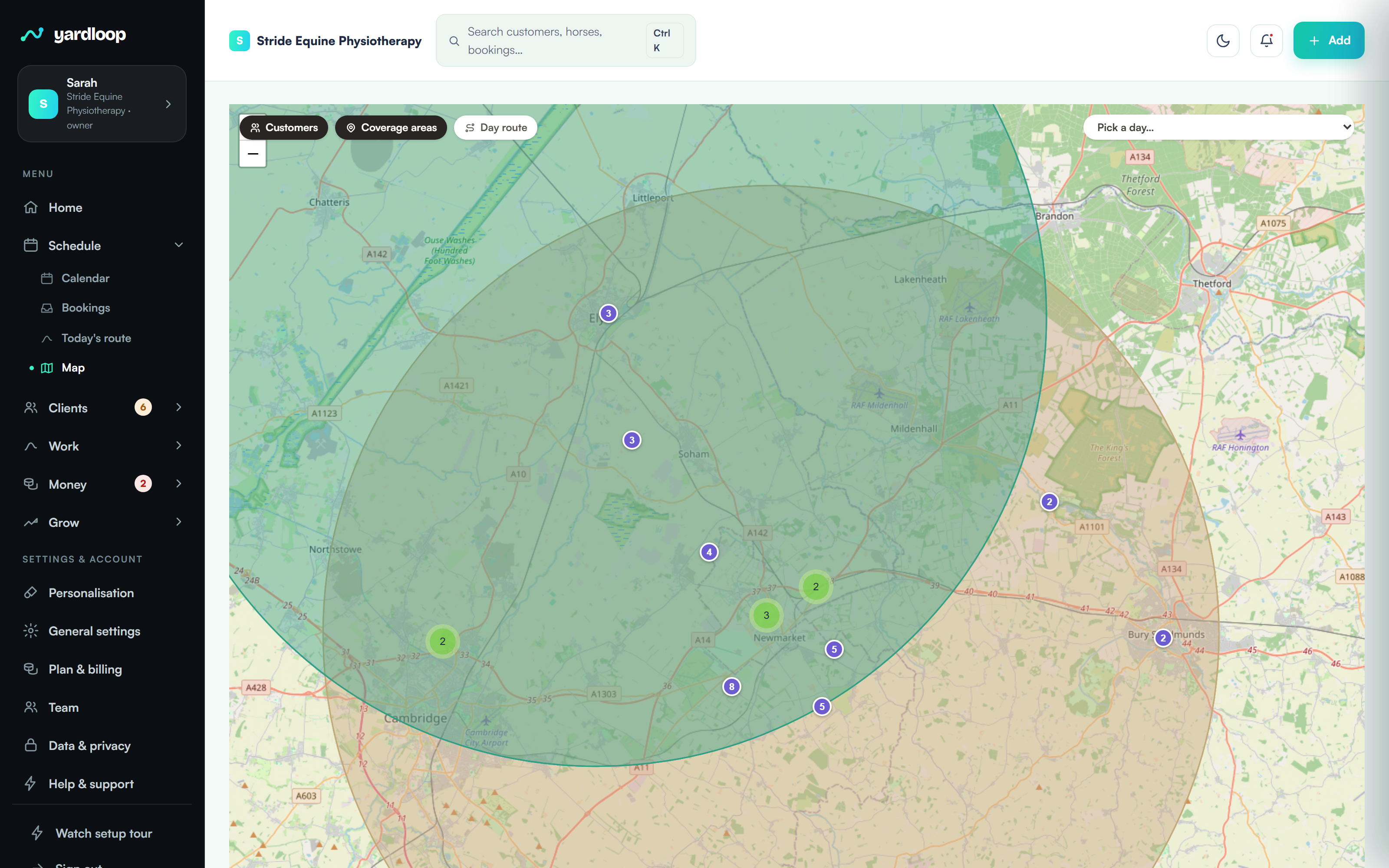The width and height of the screenshot is (1389, 868).
Task: Click the Ctrl K shortcut hint
Action: (665, 40)
